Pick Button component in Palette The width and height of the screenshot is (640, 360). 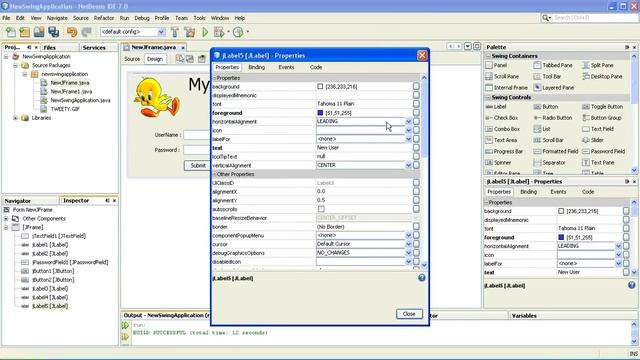(x=546, y=107)
